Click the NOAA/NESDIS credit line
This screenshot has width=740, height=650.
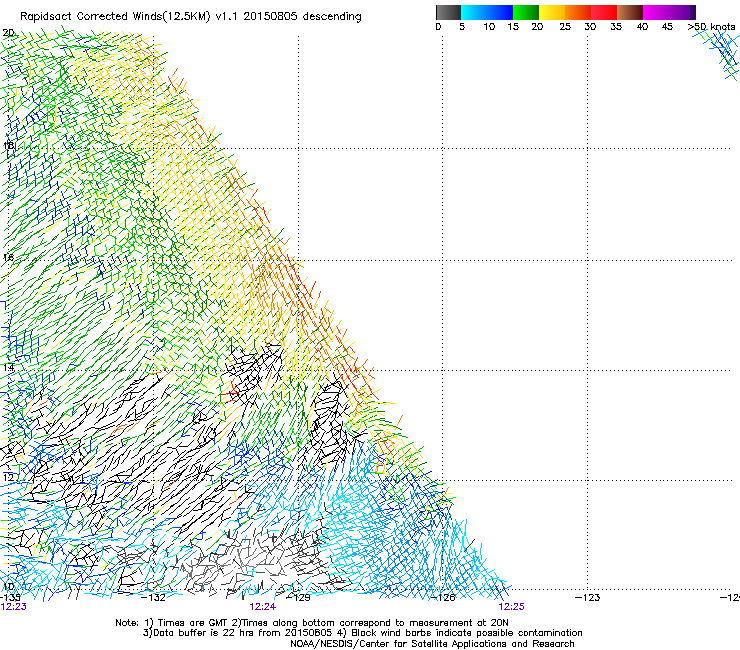tap(432, 644)
